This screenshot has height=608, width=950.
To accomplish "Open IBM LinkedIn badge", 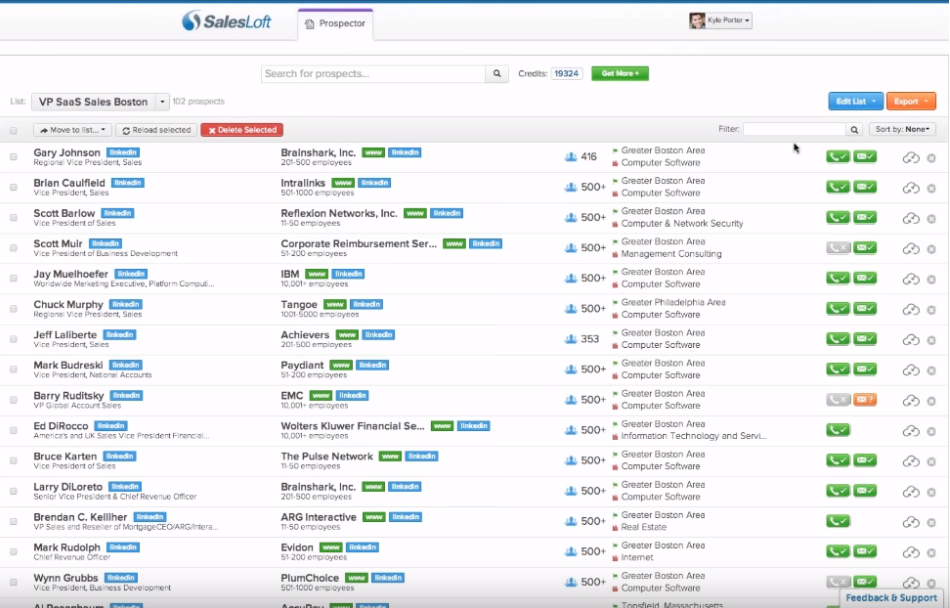I will 348,274.
